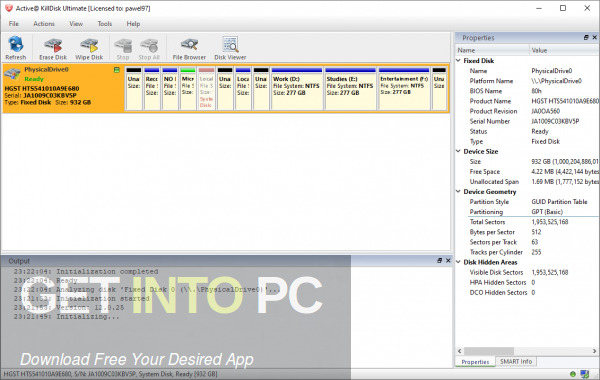This screenshot has width=600, height=380.
Task: Collapse the Device Size property group
Action: coord(458,151)
